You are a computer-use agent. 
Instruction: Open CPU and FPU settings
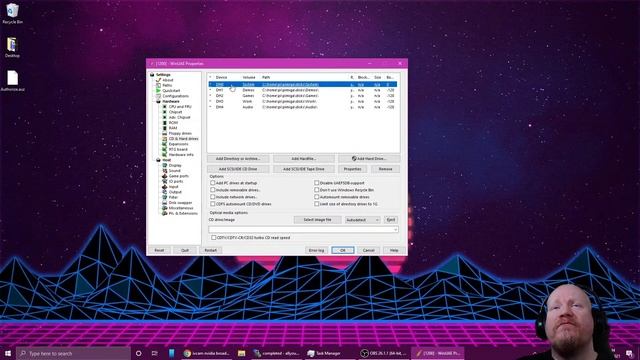180,107
